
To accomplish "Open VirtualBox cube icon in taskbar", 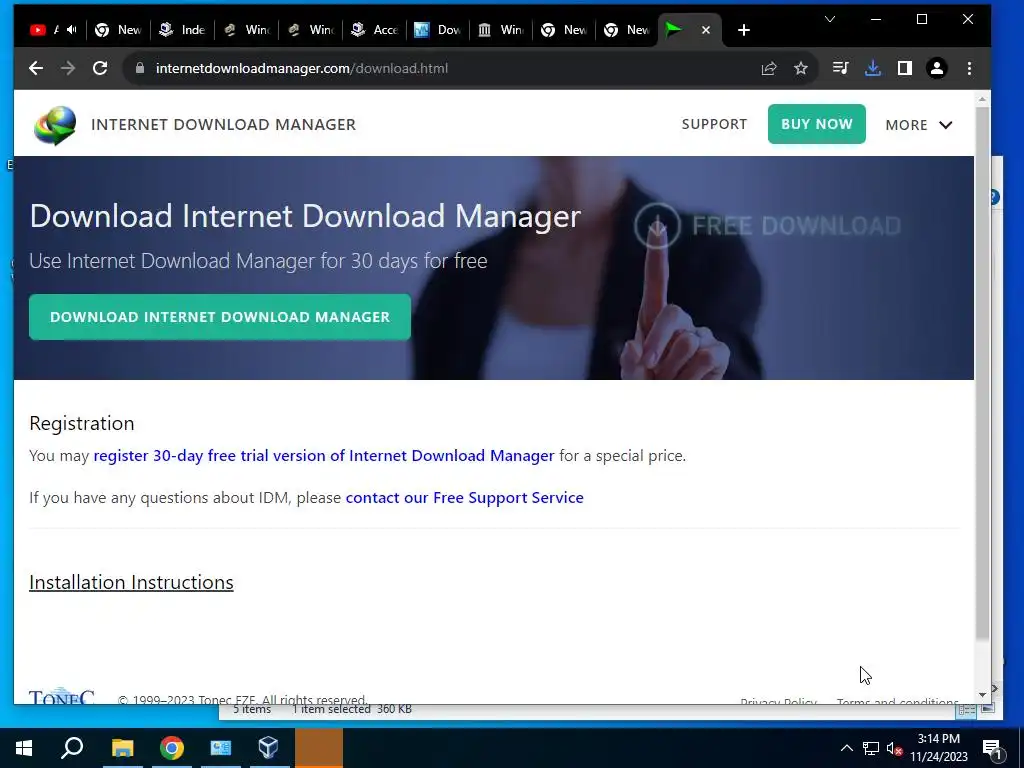I will (268, 748).
